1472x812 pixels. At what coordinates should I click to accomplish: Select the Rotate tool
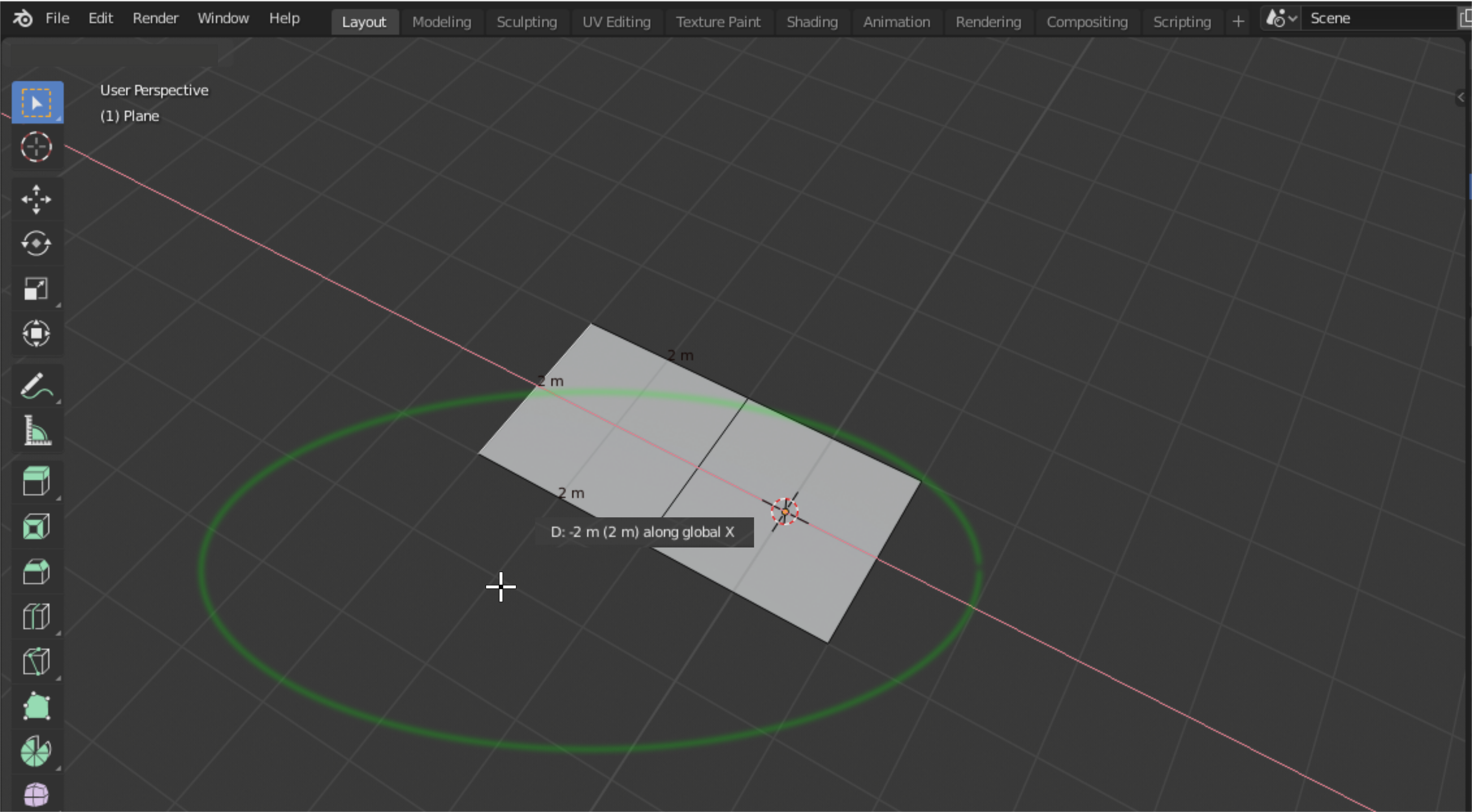(x=37, y=244)
